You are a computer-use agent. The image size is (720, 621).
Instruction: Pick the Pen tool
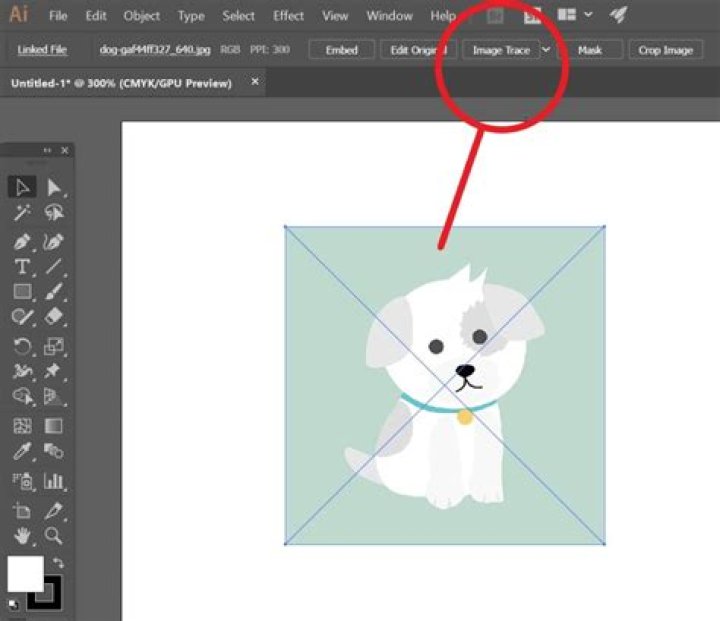point(22,241)
